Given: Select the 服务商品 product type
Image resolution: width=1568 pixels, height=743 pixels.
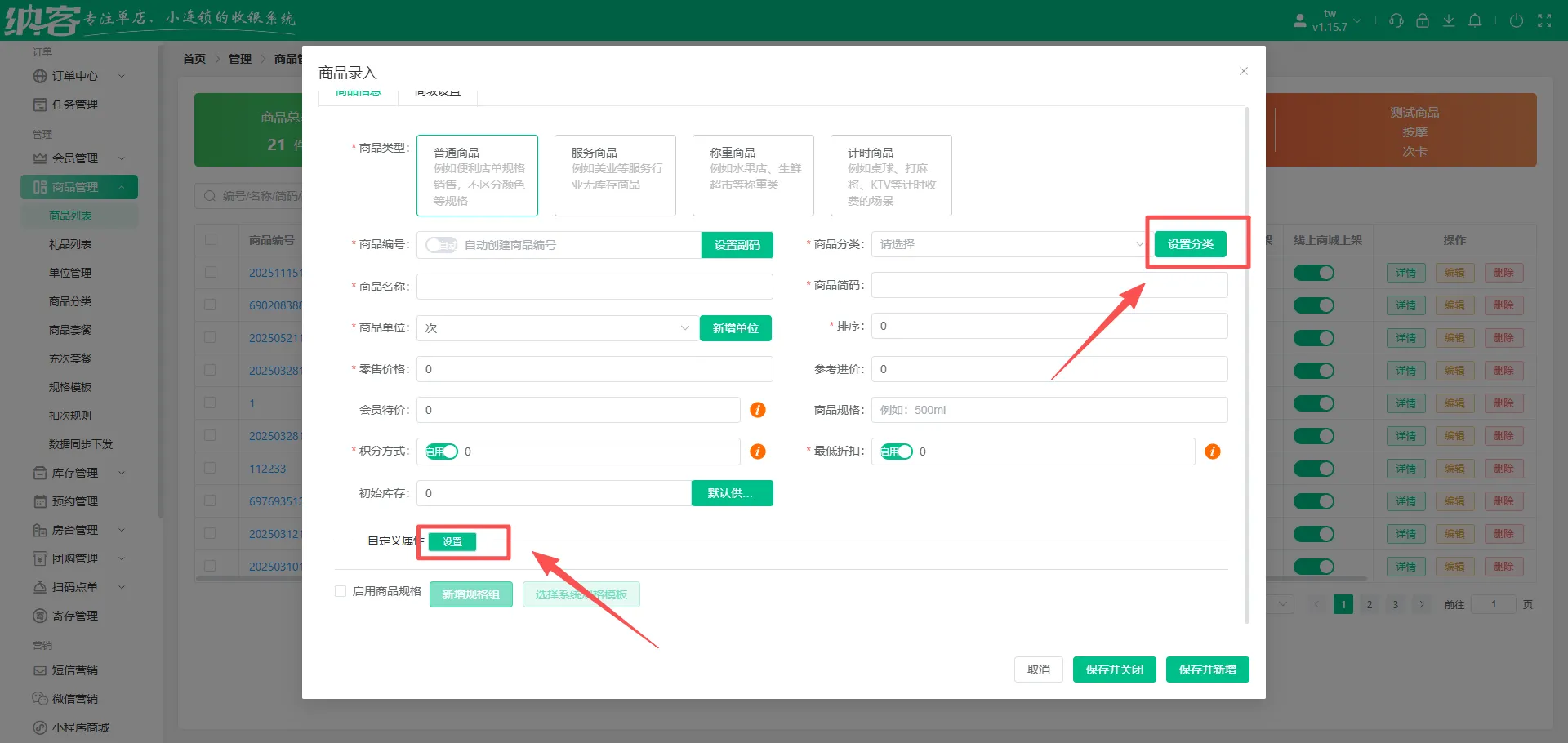Looking at the screenshot, I should [615, 176].
